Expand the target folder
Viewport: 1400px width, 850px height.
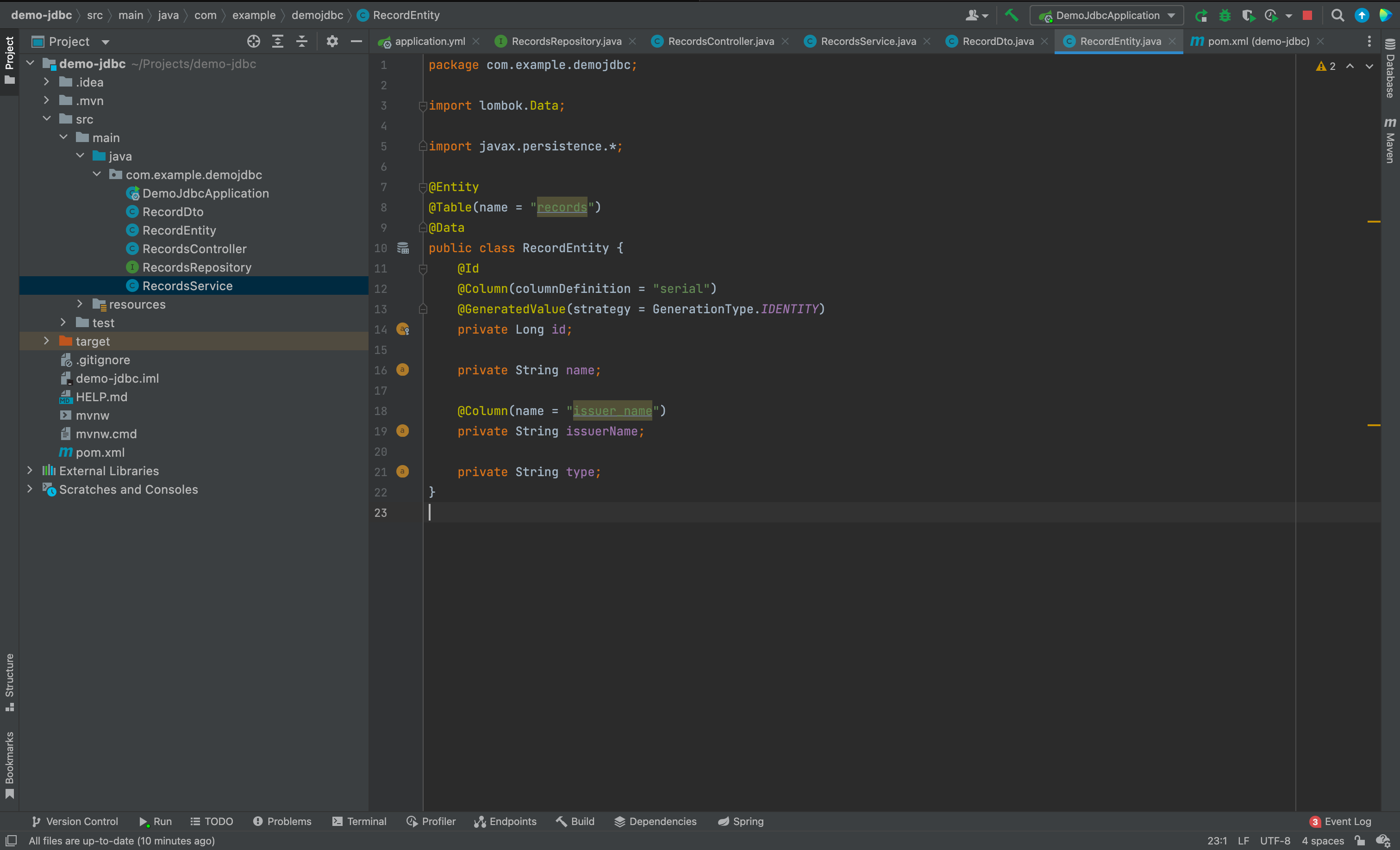(x=47, y=341)
